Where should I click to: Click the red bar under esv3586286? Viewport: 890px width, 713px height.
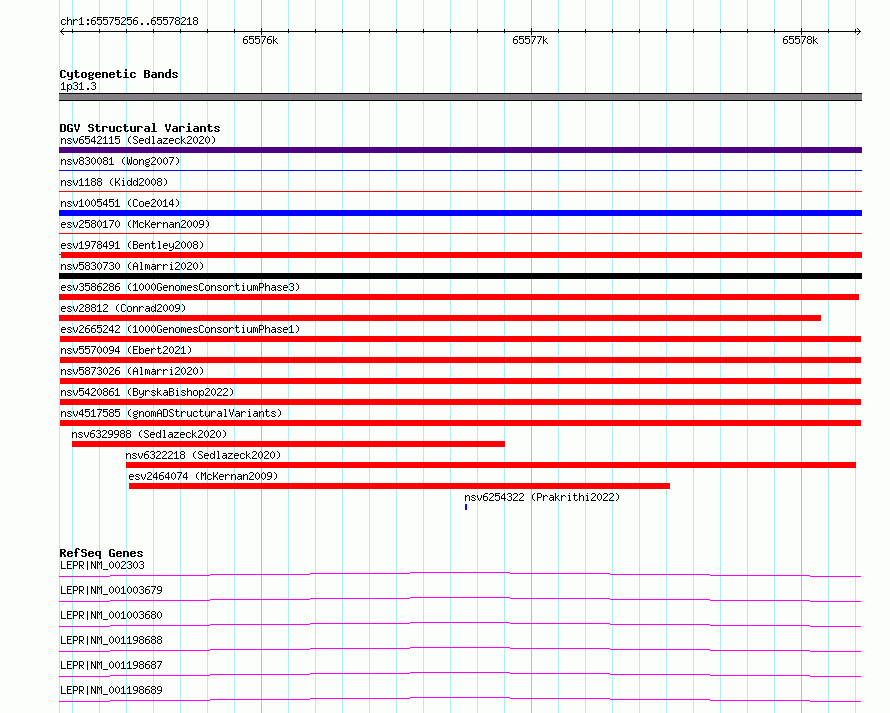tap(459, 297)
